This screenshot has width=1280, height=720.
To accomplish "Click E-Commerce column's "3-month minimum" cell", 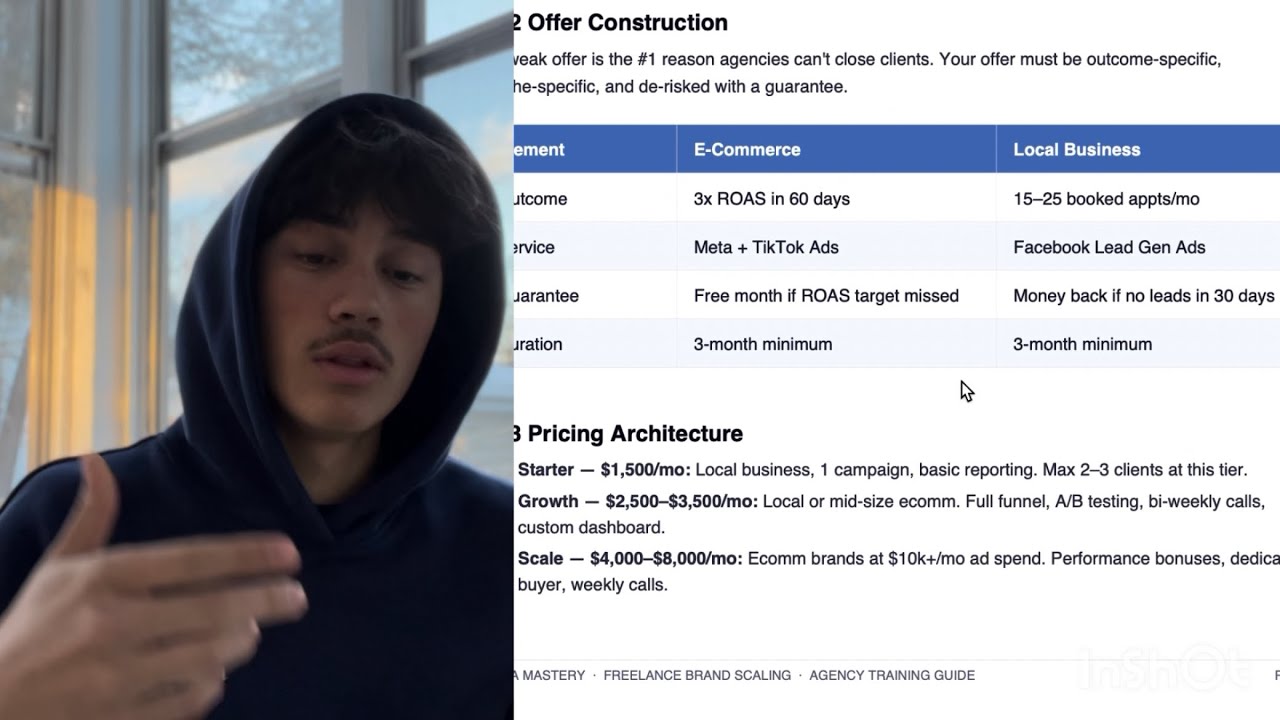I will pyautogui.click(x=762, y=344).
